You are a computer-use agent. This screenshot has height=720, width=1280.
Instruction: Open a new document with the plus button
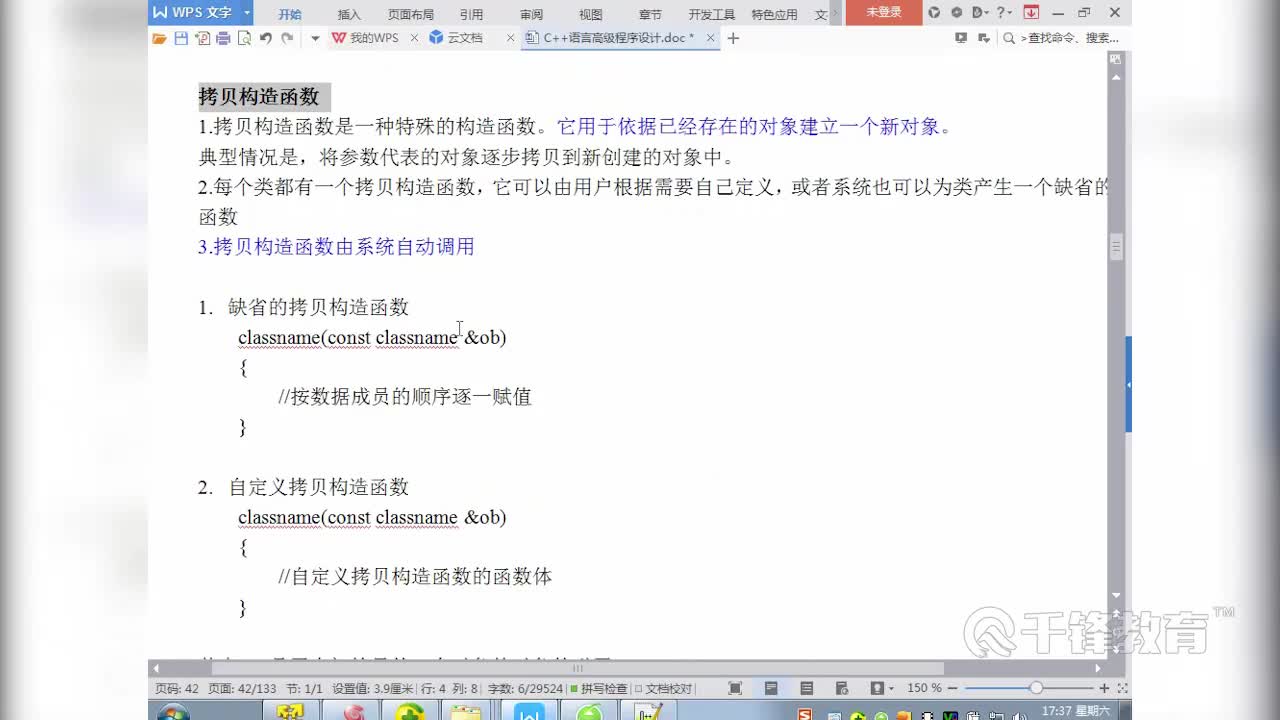pyautogui.click(x=733, y=37)
